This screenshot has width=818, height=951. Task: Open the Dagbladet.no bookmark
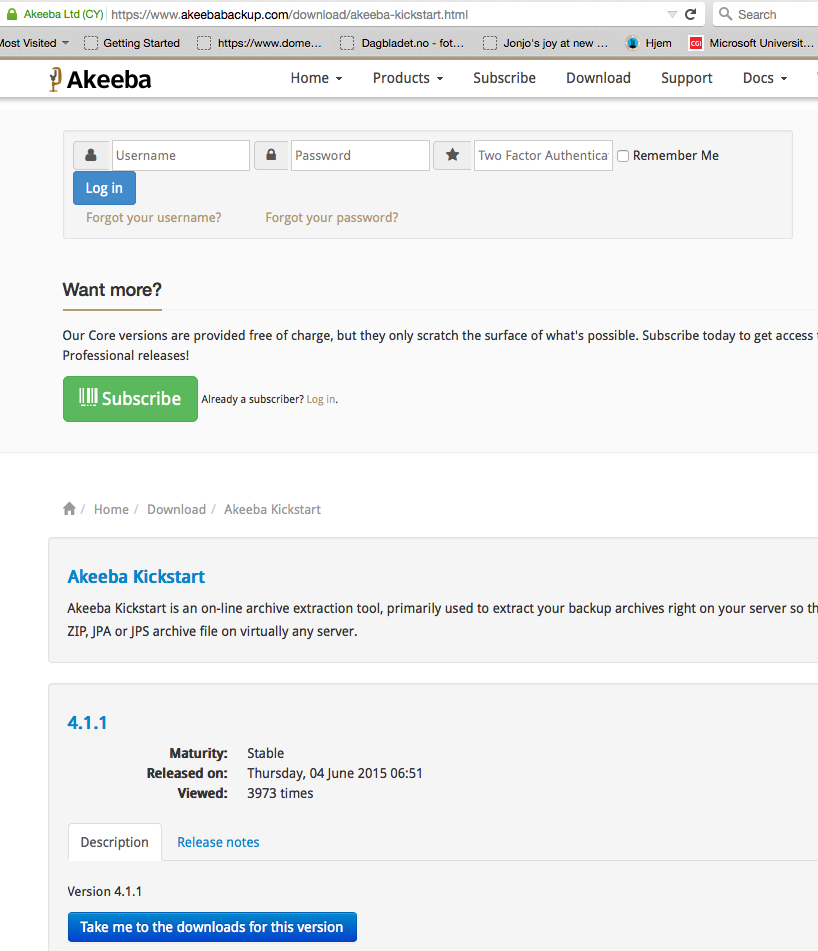[x=403, y=43]
